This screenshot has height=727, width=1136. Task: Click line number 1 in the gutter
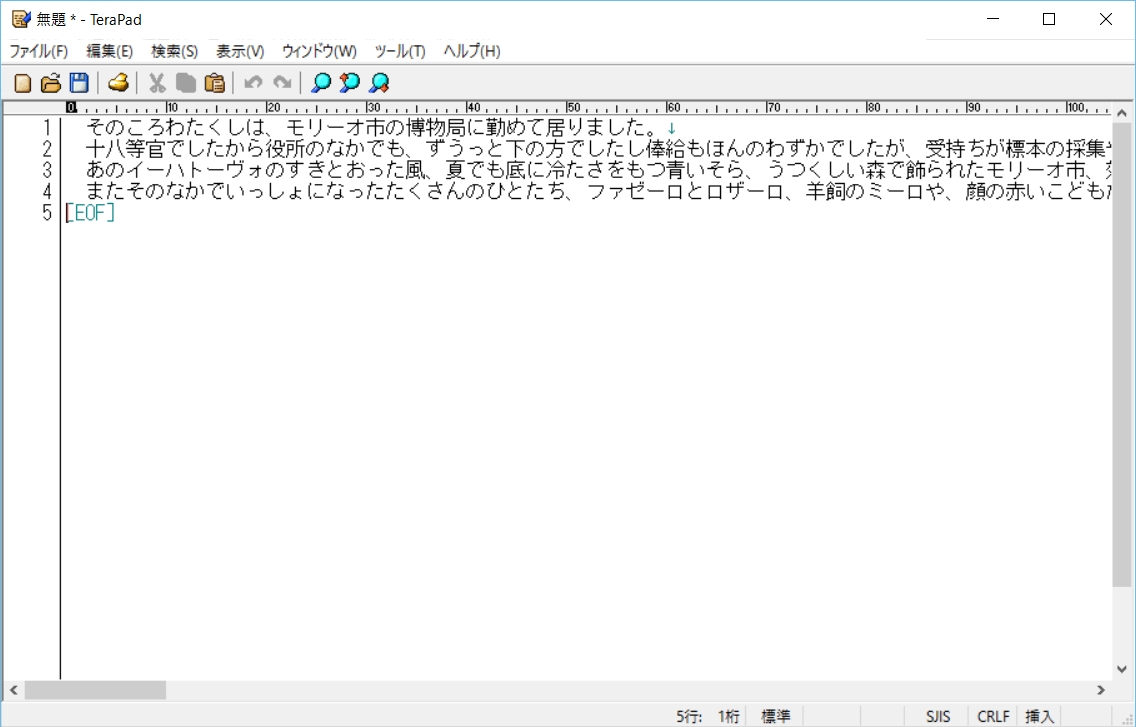[47, 128]
